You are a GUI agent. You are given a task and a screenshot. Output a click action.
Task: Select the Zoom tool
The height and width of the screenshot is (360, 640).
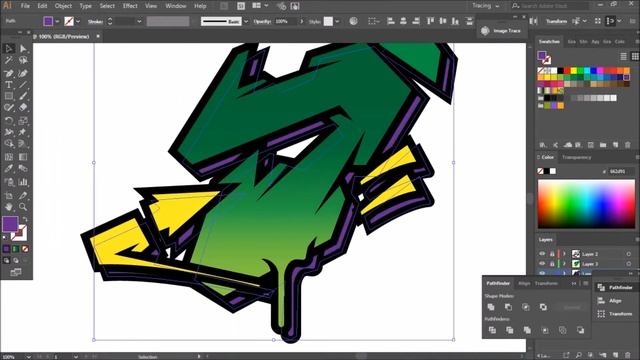coord(23,207)
